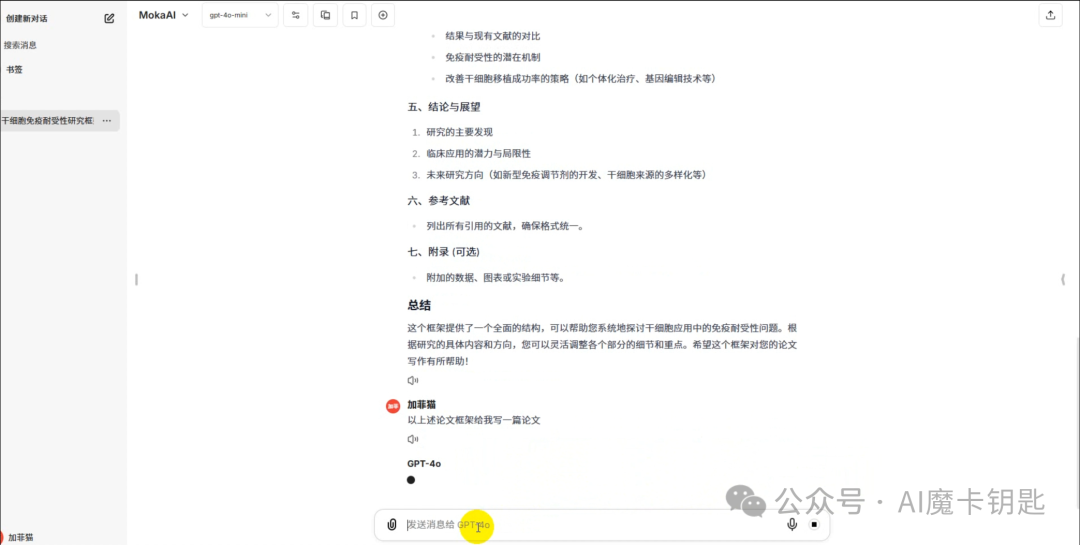Select the 干细胞免疫耐受性研究框 conversation
This screenshot has height=545, width=1080.
[x=48, y=121]
